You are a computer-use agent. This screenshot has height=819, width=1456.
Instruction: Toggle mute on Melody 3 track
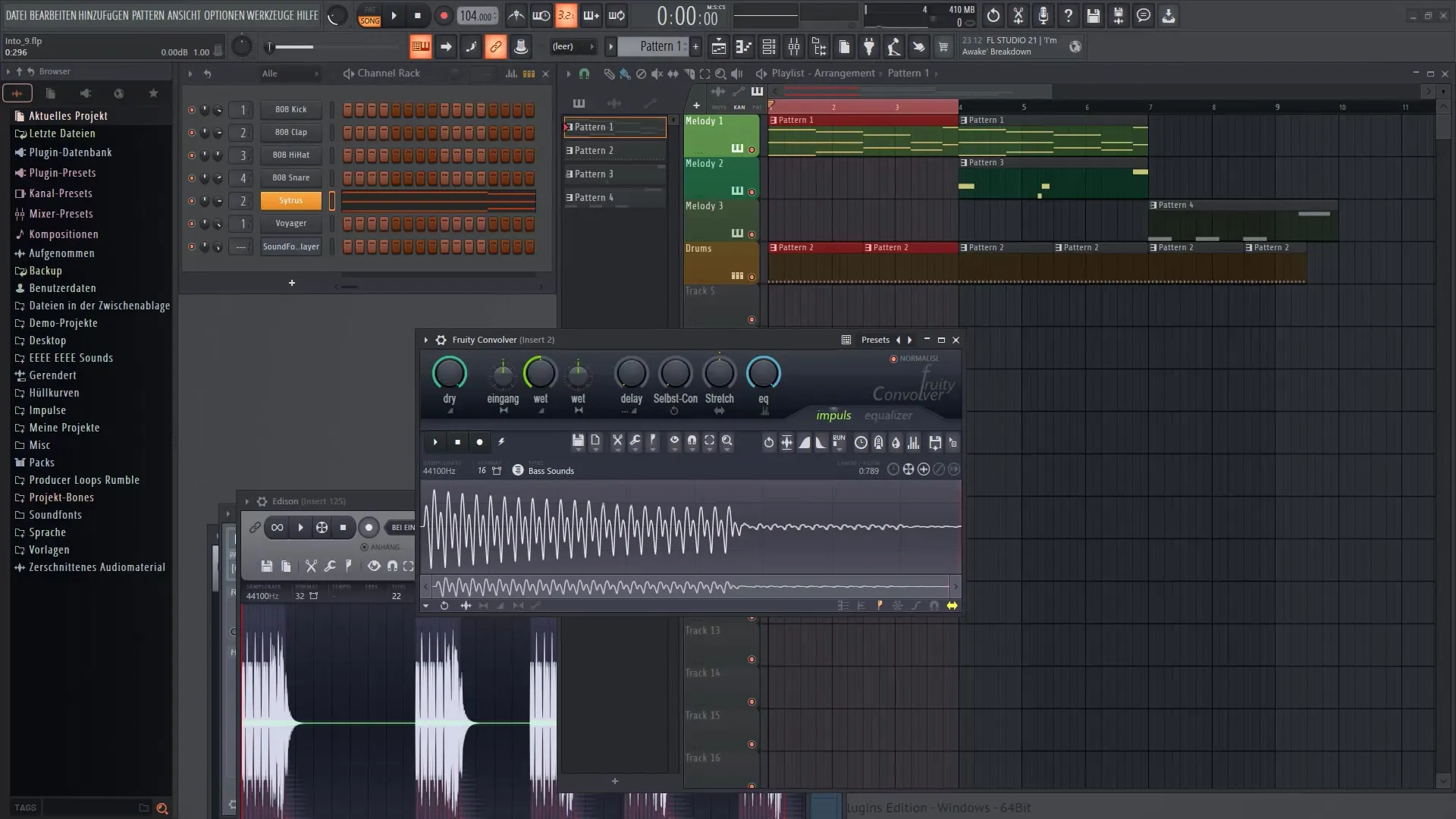pos(752,234)
